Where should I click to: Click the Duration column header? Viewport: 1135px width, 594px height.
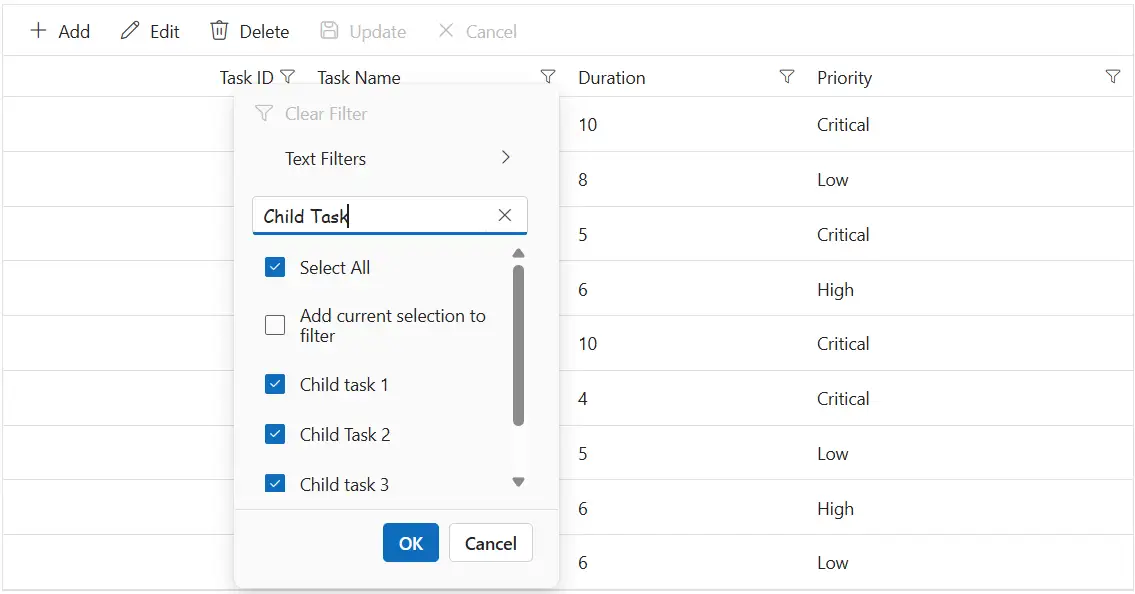point(612,77)
